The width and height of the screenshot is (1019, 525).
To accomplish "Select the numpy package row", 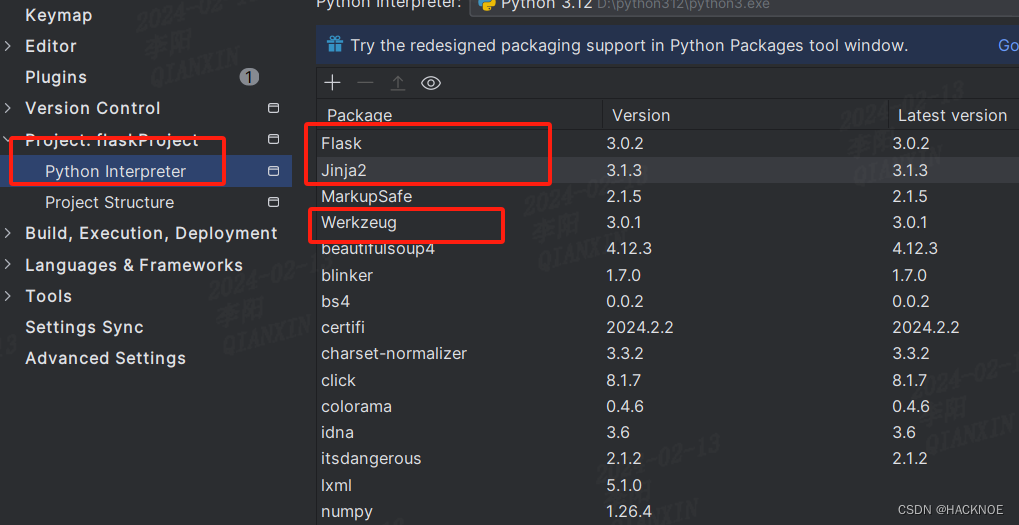I will click(x=667, y=511).
